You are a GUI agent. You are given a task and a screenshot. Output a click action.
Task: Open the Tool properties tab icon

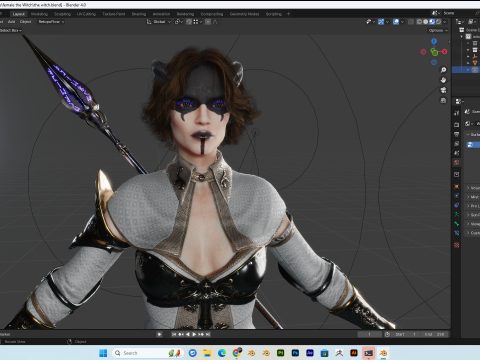coord(456,113)
